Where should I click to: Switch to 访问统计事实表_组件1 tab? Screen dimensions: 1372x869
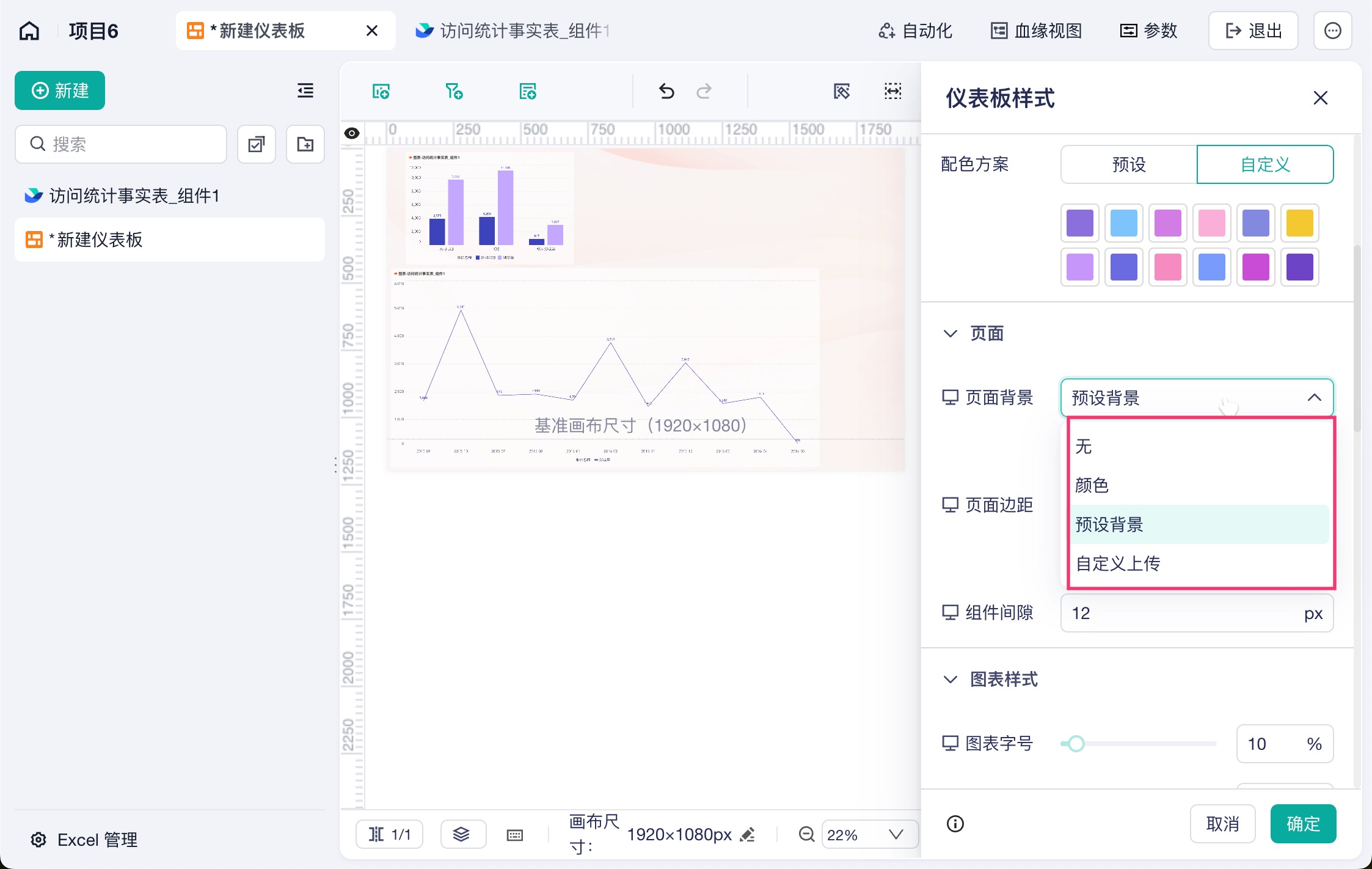513,31
